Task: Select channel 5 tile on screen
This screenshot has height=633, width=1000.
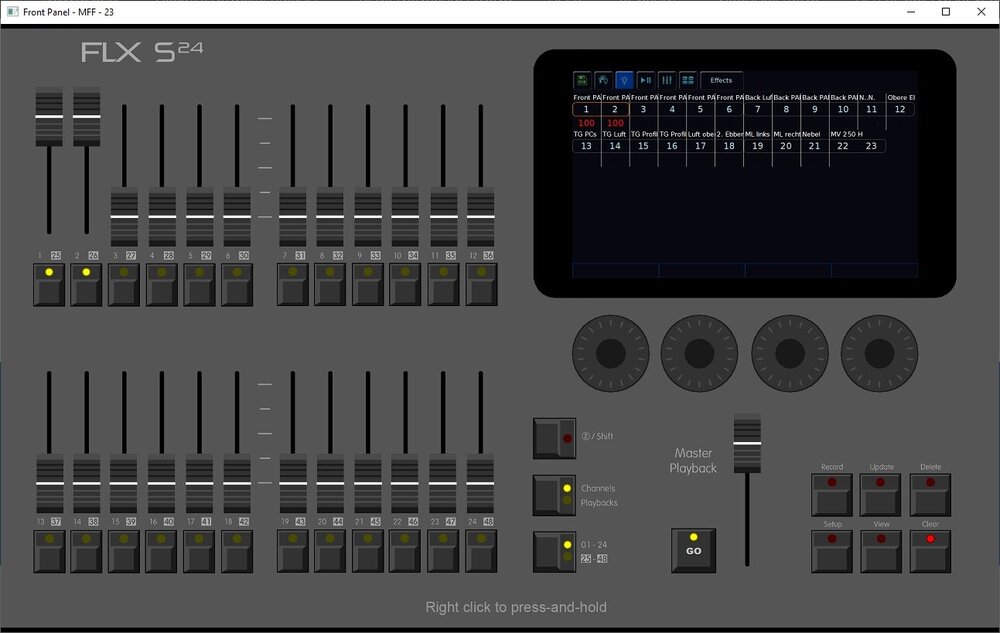Action: tap(700, 109)
